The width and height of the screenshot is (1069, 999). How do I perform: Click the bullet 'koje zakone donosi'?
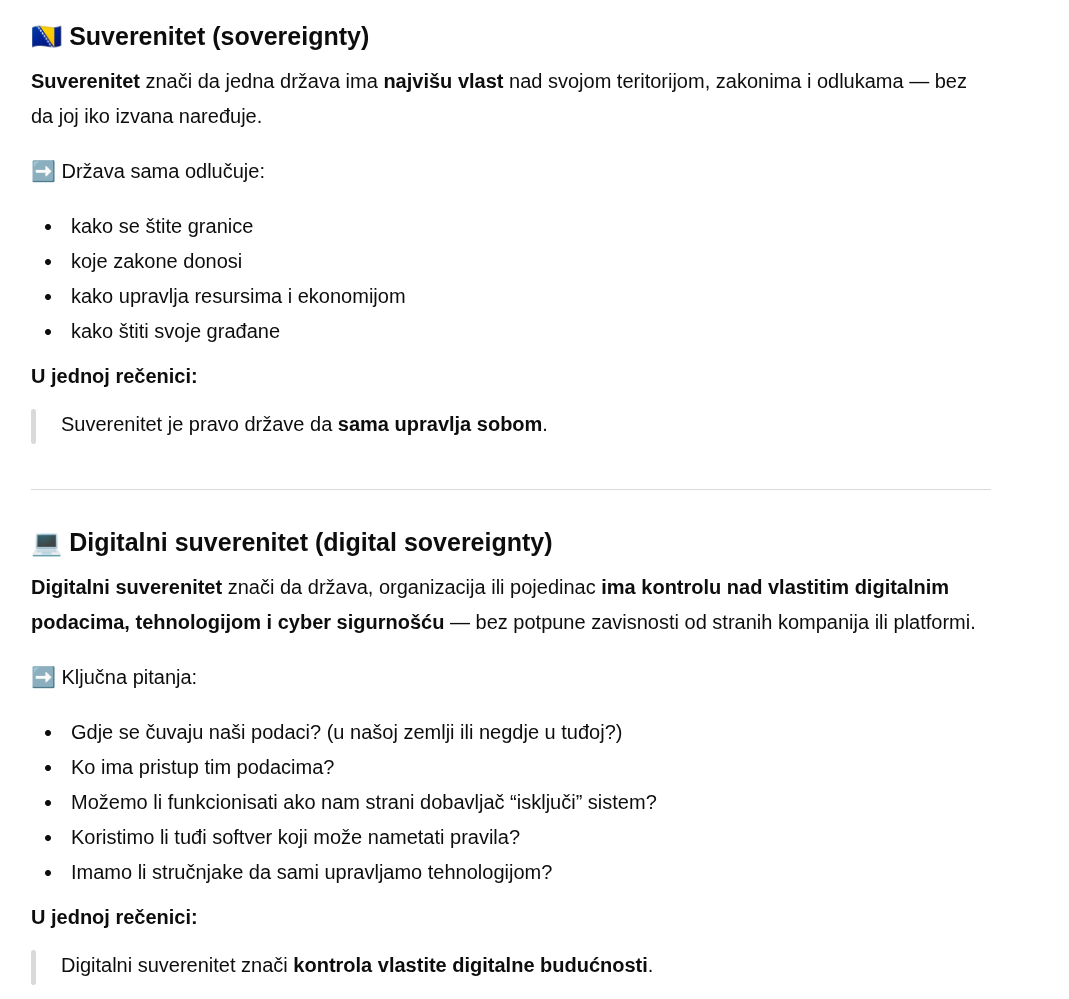pyautogui.click(x=156, y=261)
